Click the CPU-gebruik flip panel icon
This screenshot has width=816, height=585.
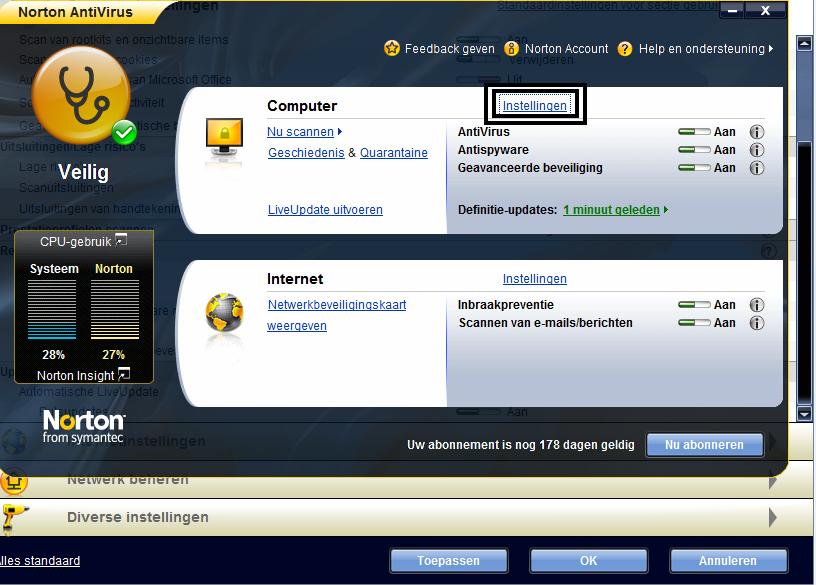coord(121,240)
